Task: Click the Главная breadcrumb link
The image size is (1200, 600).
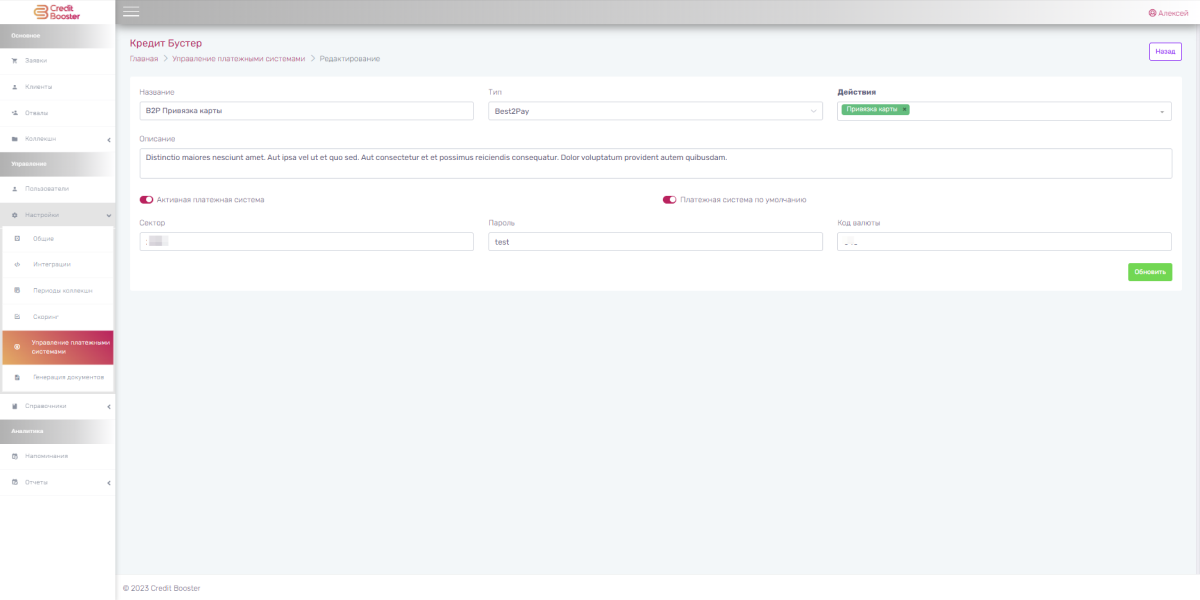Action: 144,59
